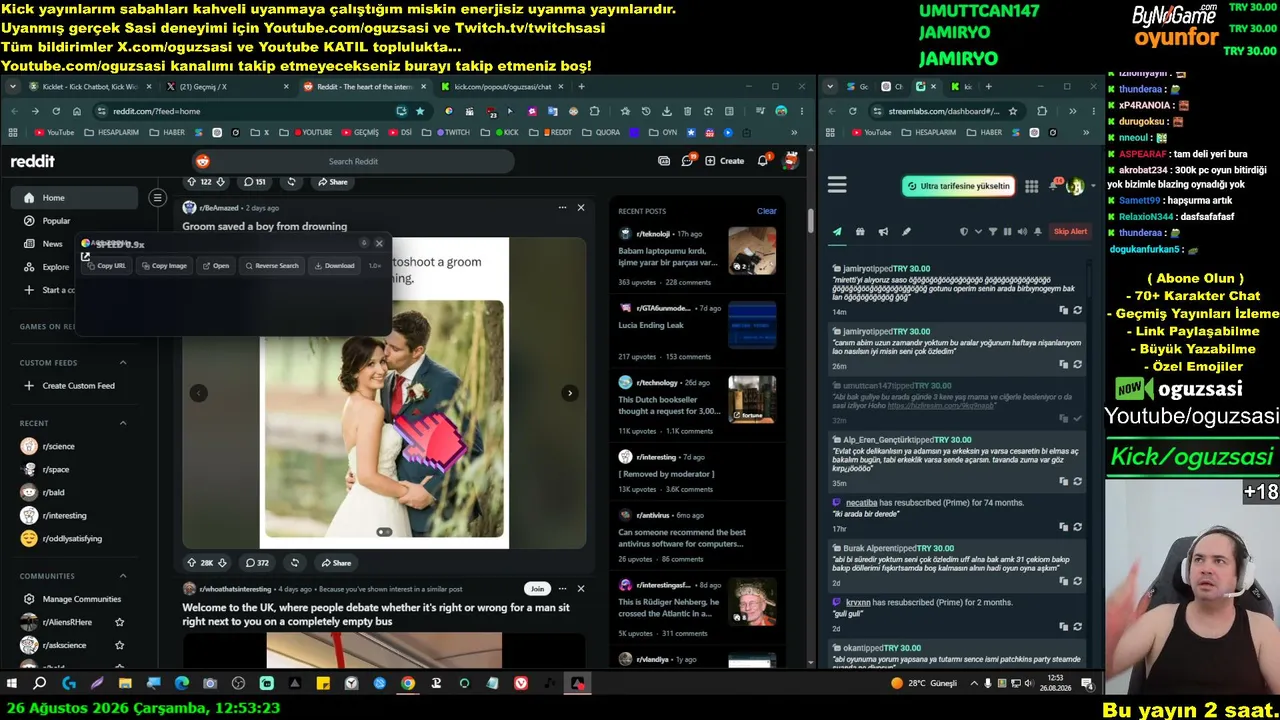
Task: Close the image speed overlay popup
Action: (x=379, y=243)
